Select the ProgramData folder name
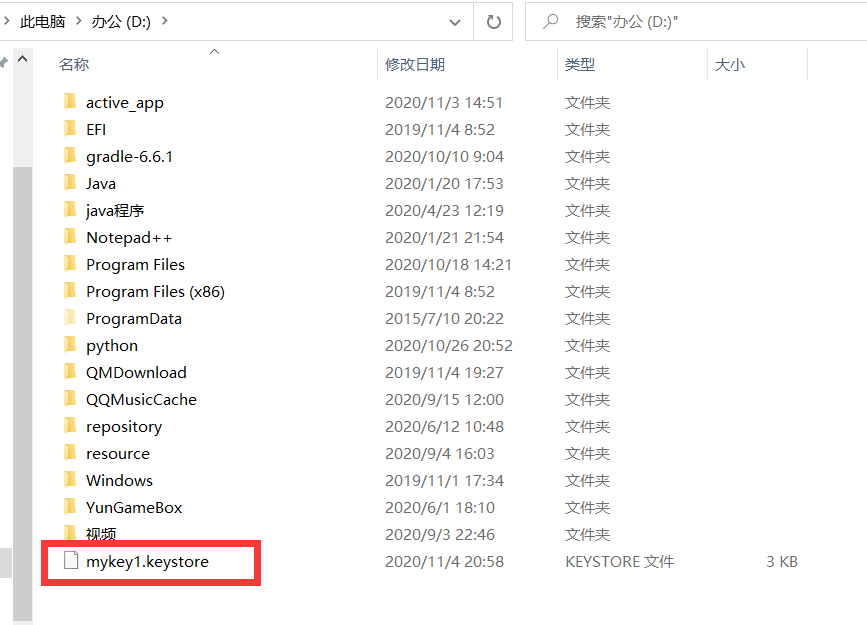867x625 pixels. click(134, 319)
